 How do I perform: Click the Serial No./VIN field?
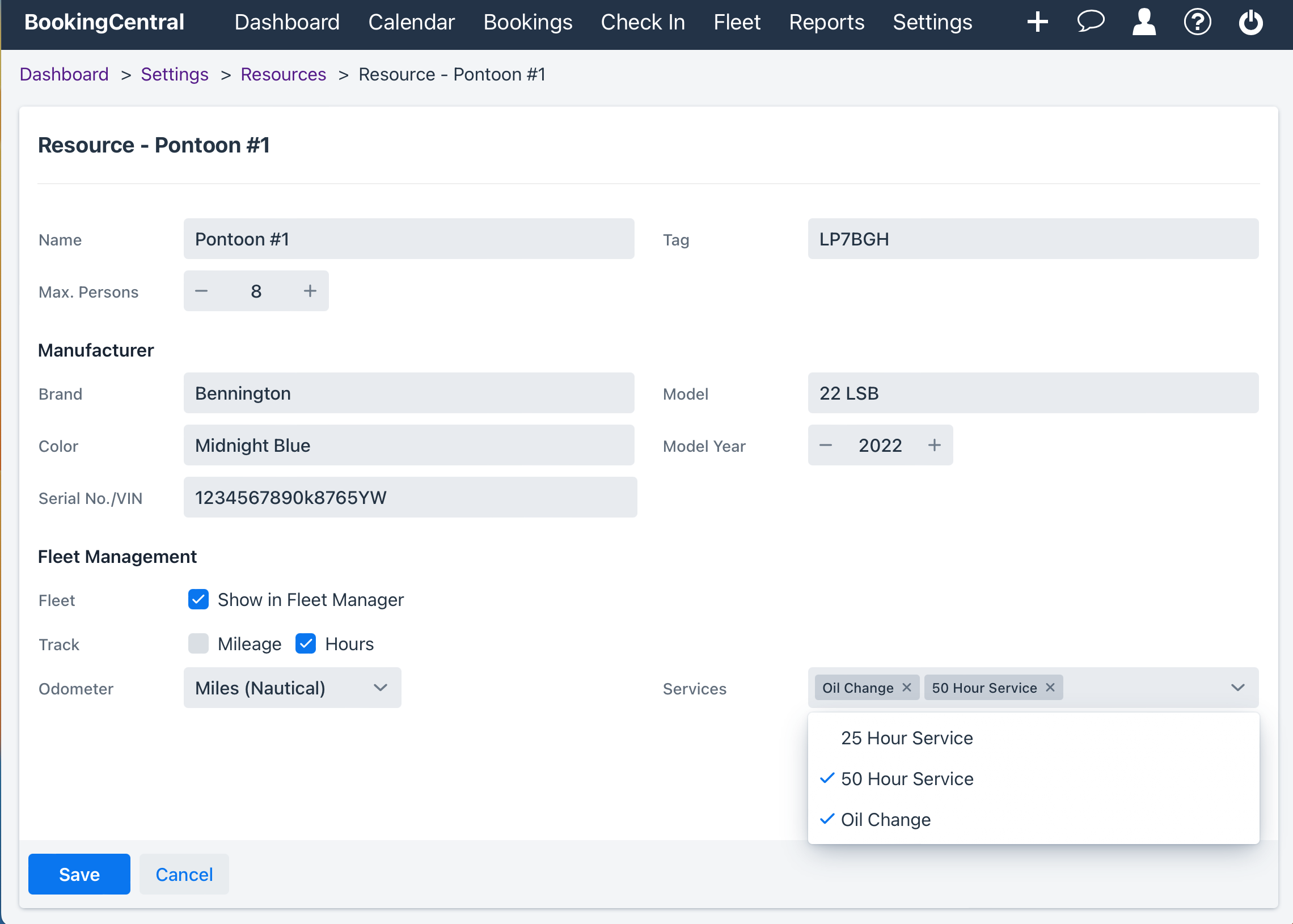411,497
